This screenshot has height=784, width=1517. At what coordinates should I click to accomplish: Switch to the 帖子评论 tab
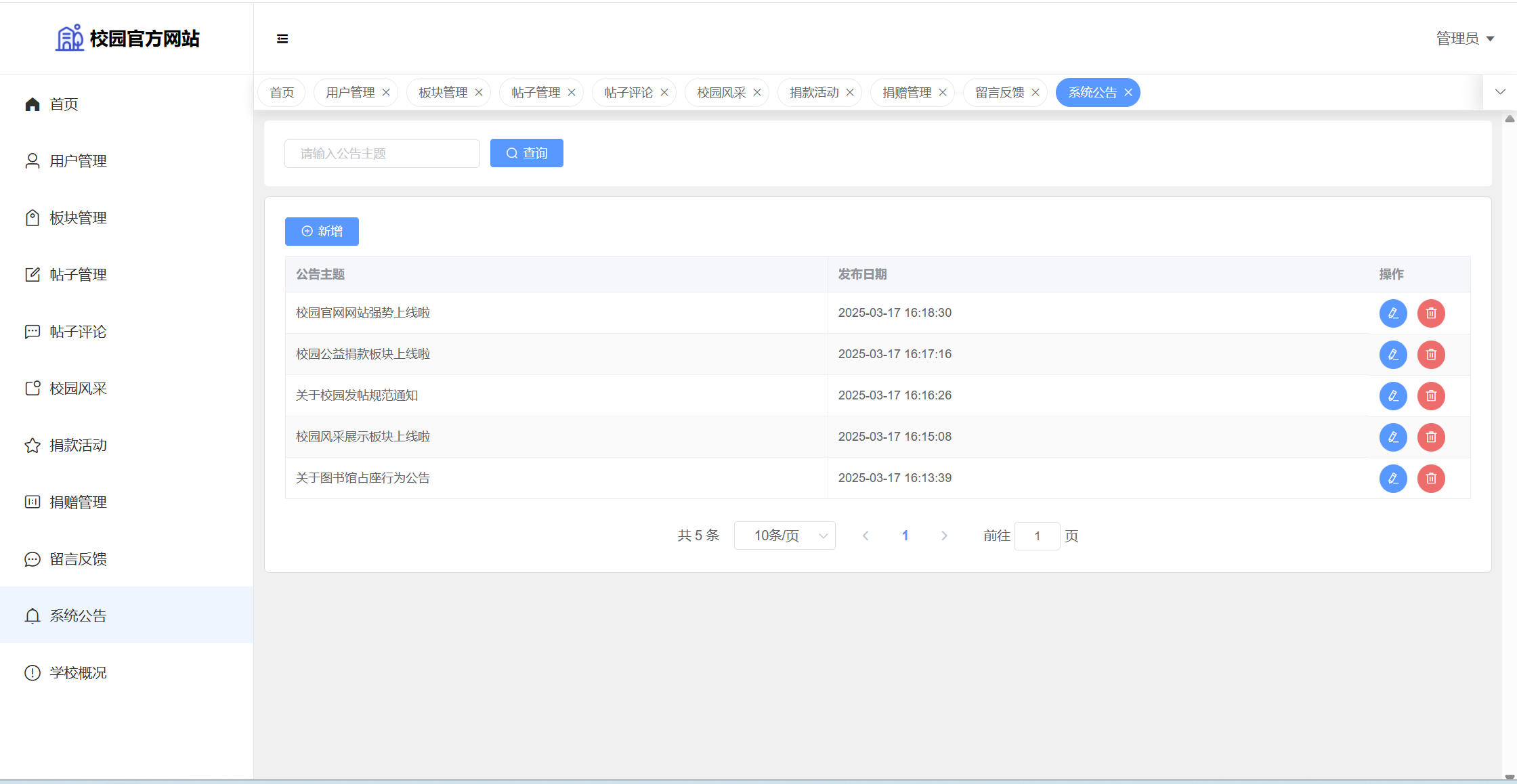click(628, 93)
